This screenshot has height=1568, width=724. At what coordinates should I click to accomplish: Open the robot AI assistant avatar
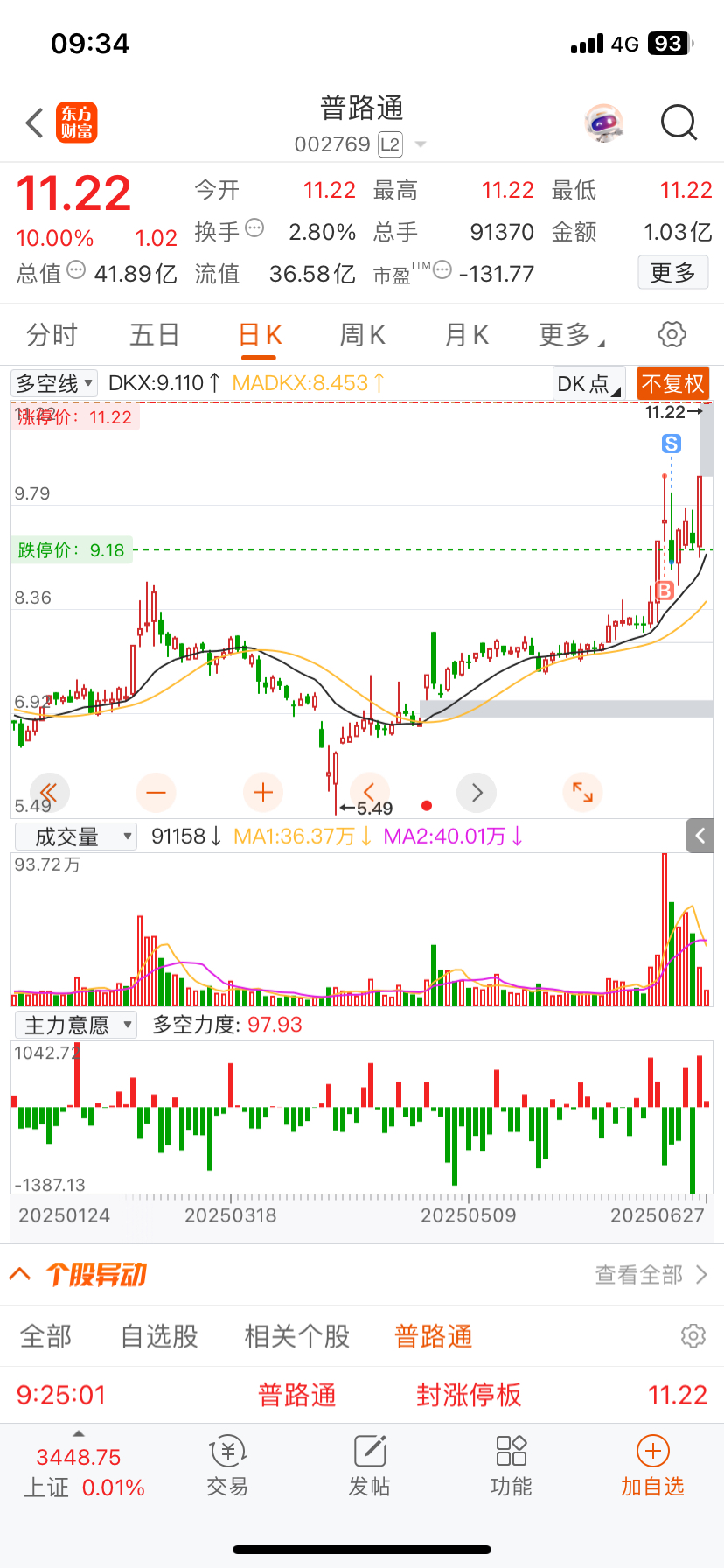point(603,123)
